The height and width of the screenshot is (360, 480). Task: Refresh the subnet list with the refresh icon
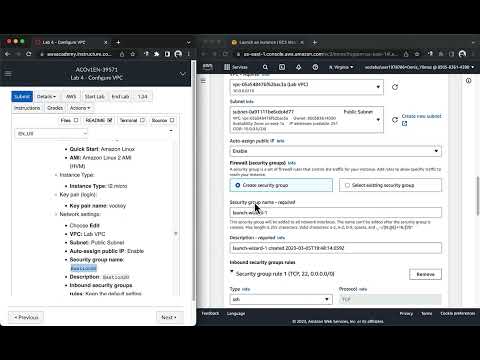(395, 120)
